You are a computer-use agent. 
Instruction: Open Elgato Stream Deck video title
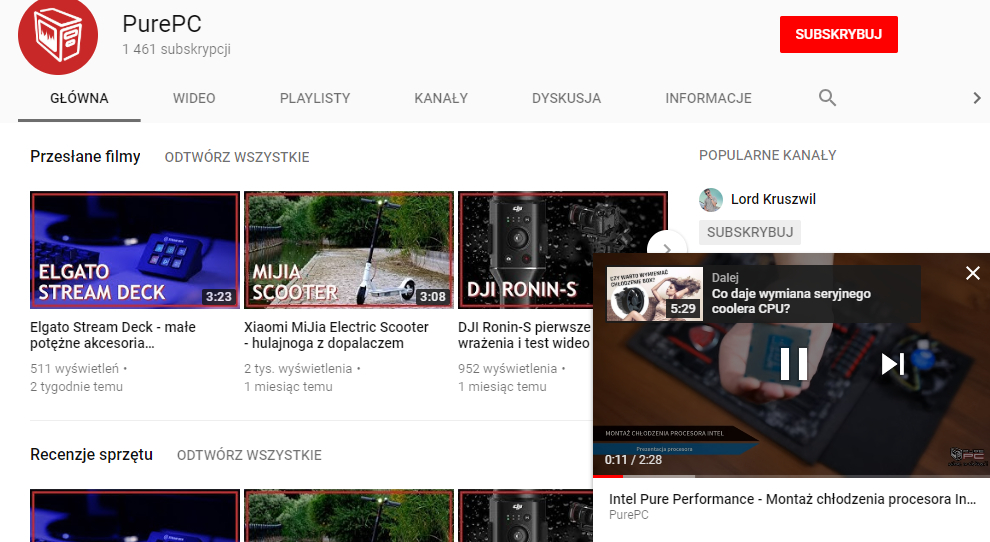(x=113, y=335)
